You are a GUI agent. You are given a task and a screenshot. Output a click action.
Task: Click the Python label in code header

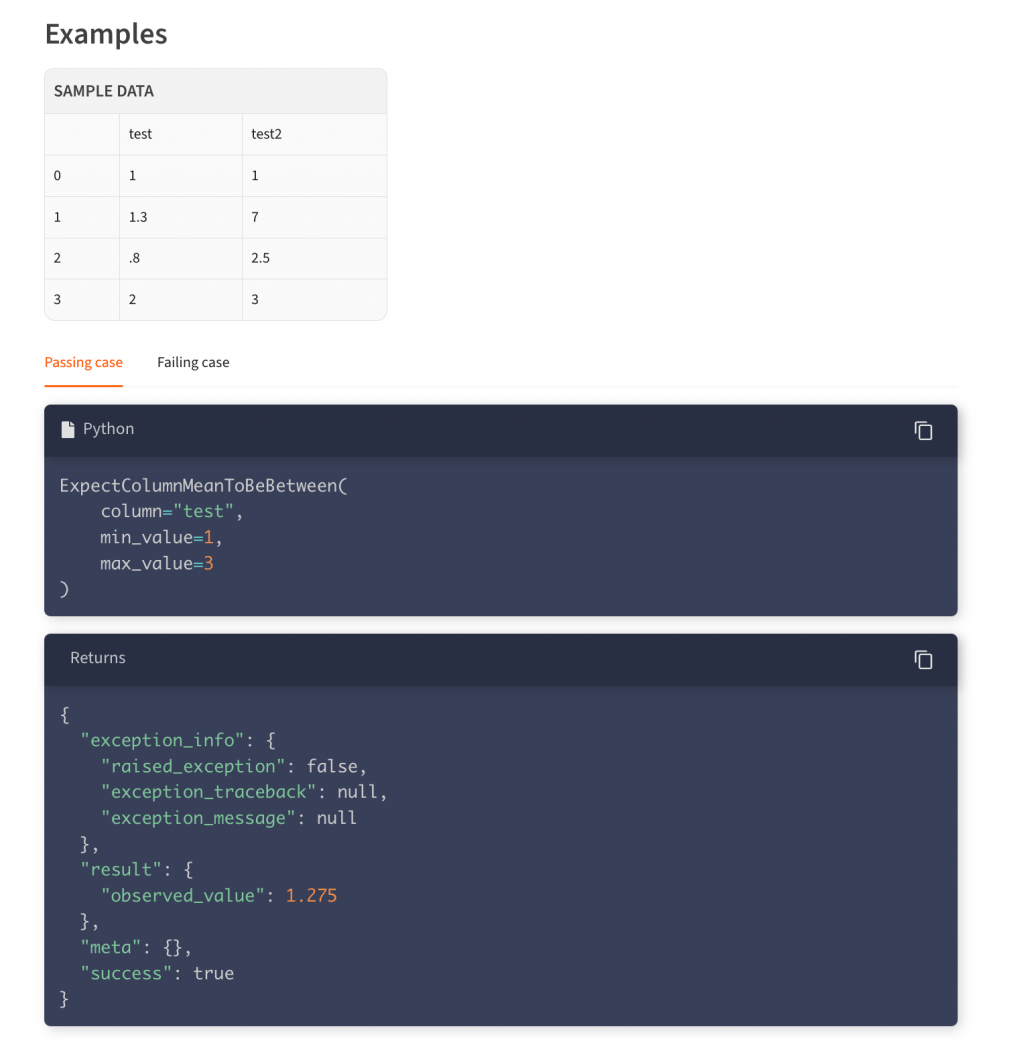tap(108, 429)
